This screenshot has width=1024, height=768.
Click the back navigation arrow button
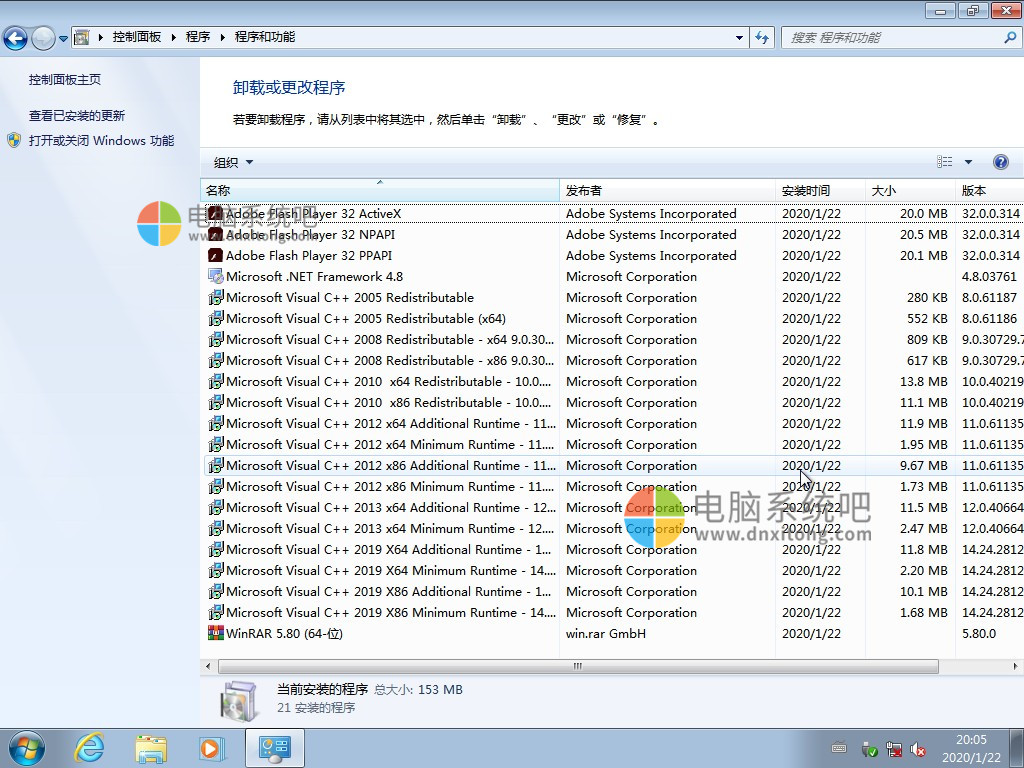15,38
